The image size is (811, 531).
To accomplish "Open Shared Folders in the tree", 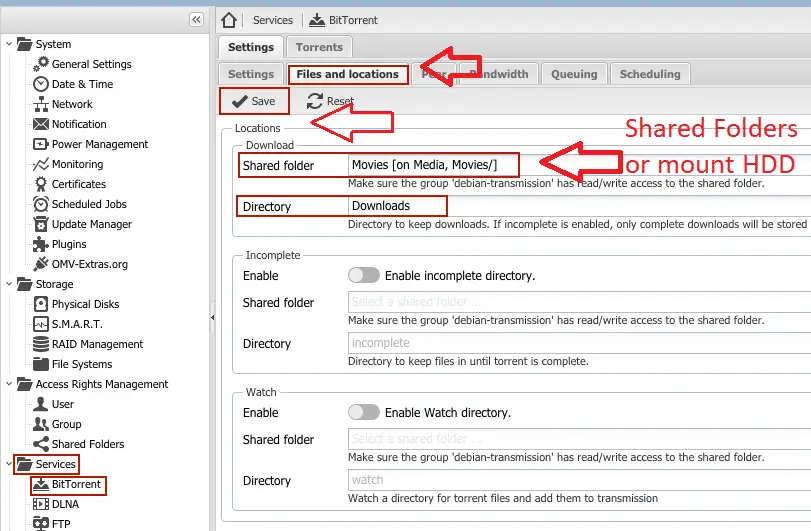I will pos(88,444).
